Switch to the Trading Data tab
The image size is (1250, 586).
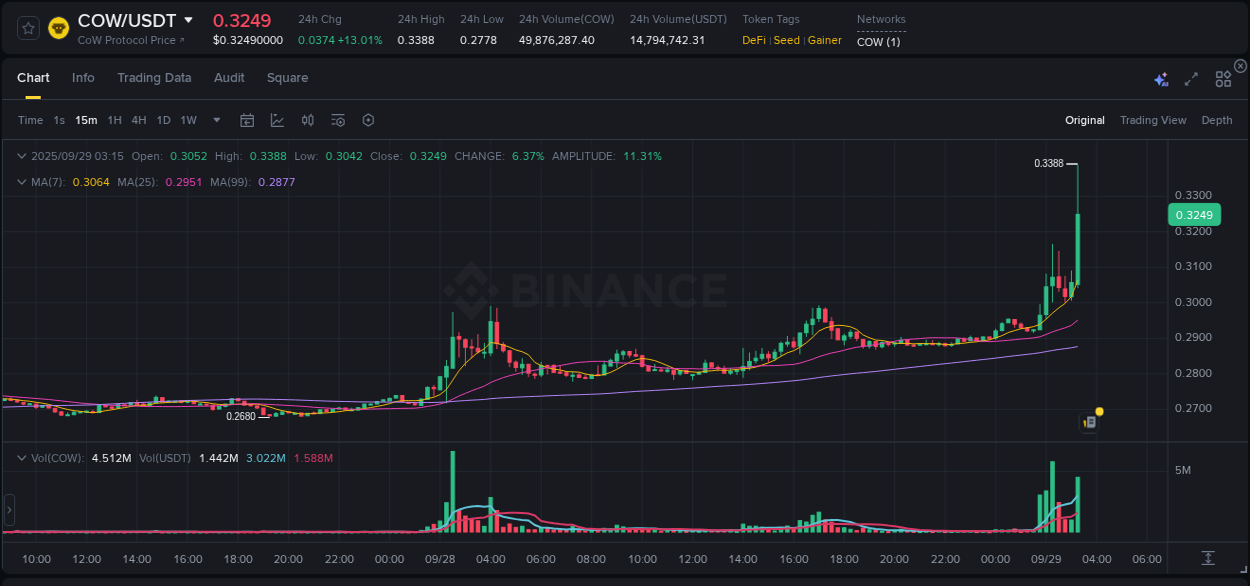[154, 77]
